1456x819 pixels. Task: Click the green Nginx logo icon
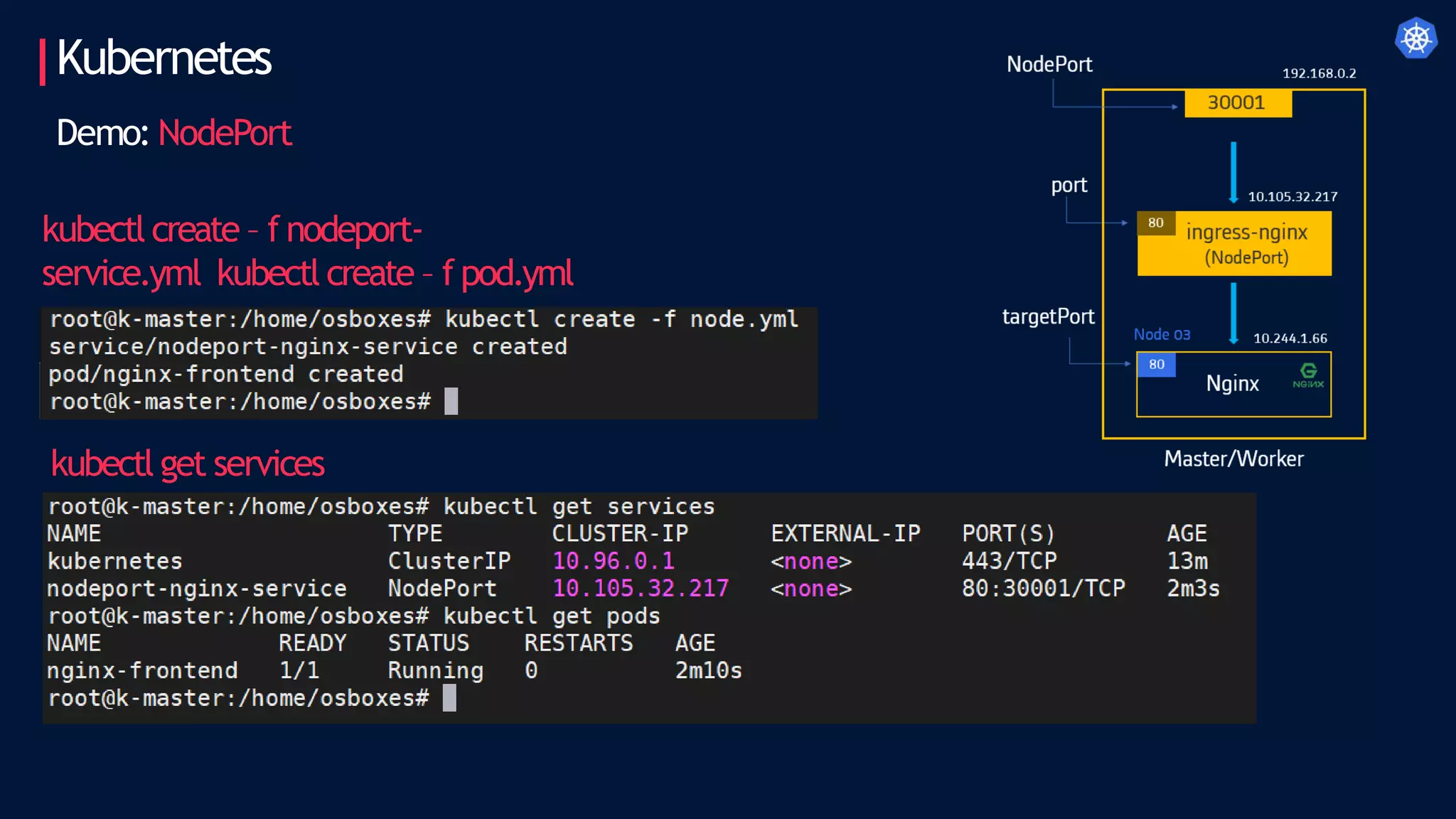pyautogui.click(x=1308, y=375)
